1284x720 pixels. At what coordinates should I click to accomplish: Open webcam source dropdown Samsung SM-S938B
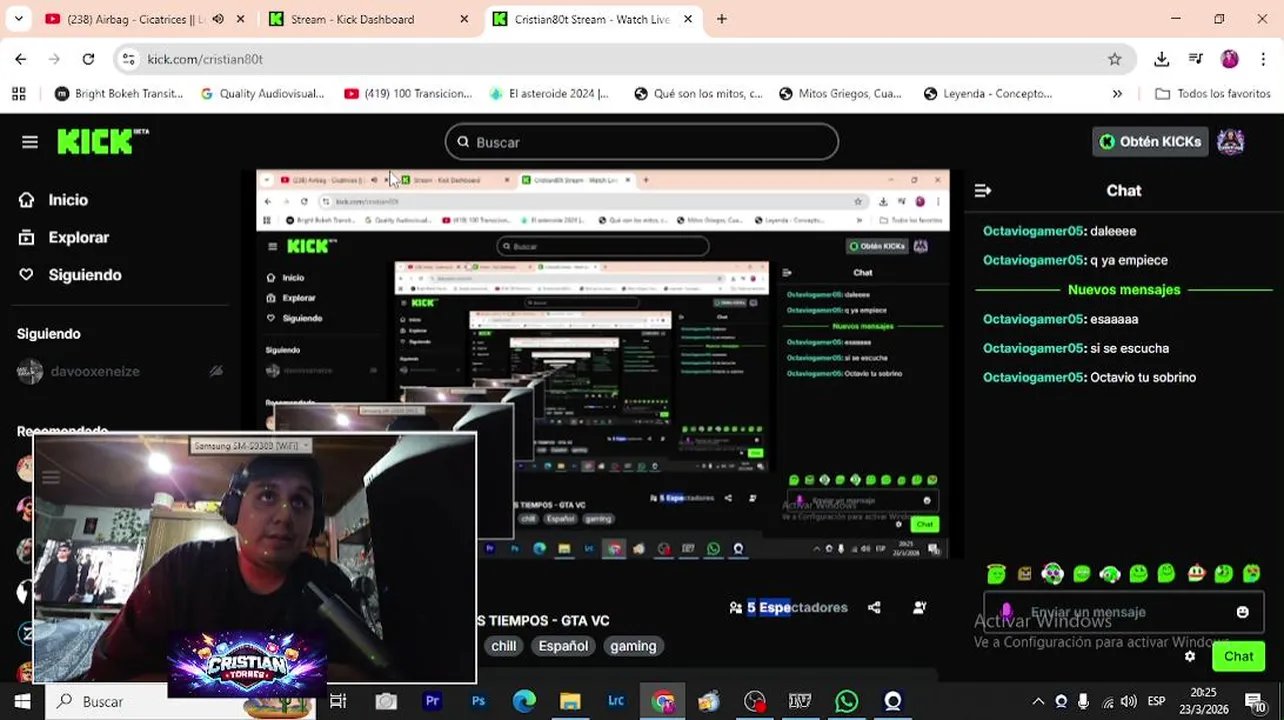point(251,446)
